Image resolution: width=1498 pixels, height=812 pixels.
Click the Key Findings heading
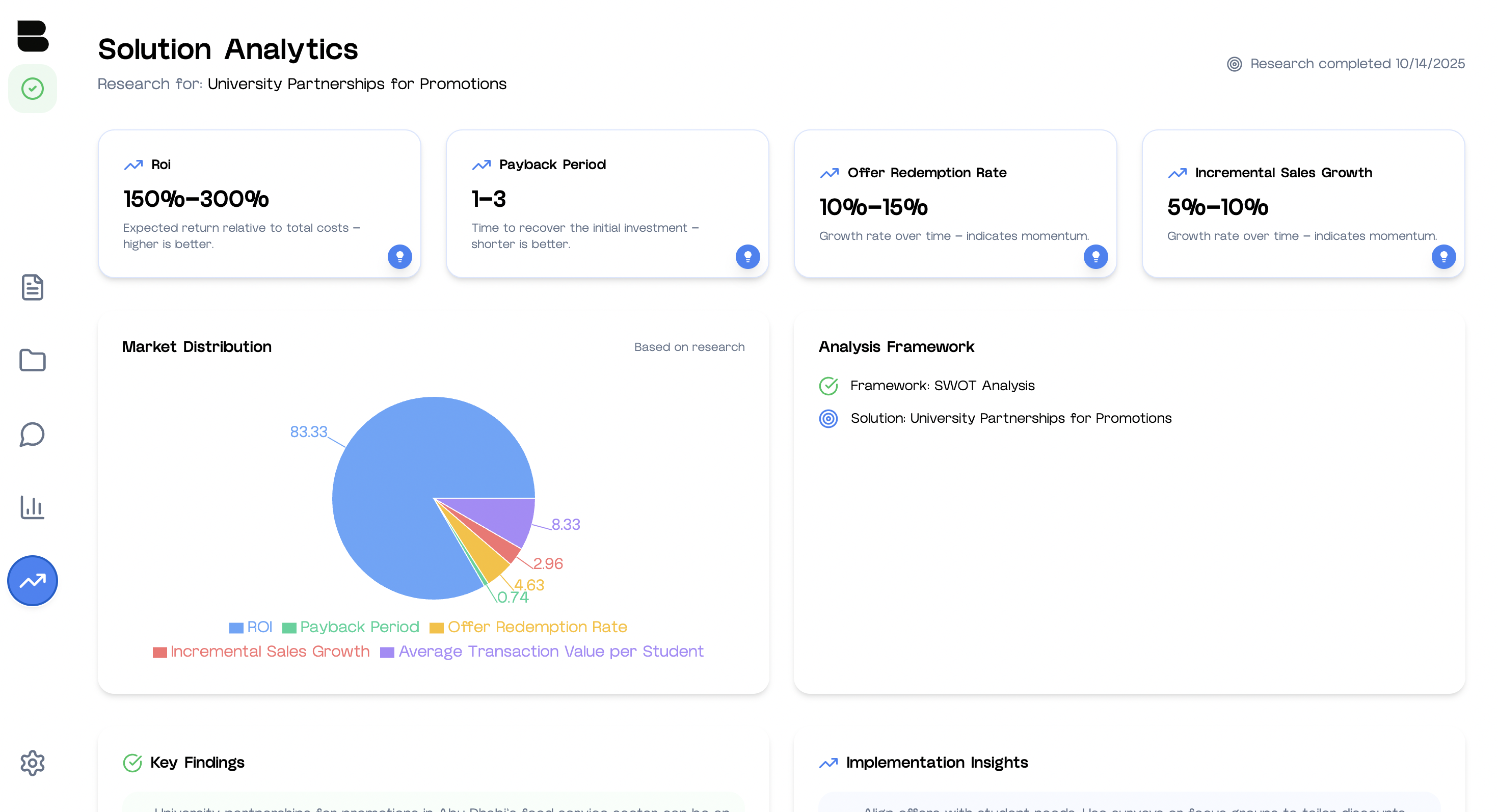point(197,763)
